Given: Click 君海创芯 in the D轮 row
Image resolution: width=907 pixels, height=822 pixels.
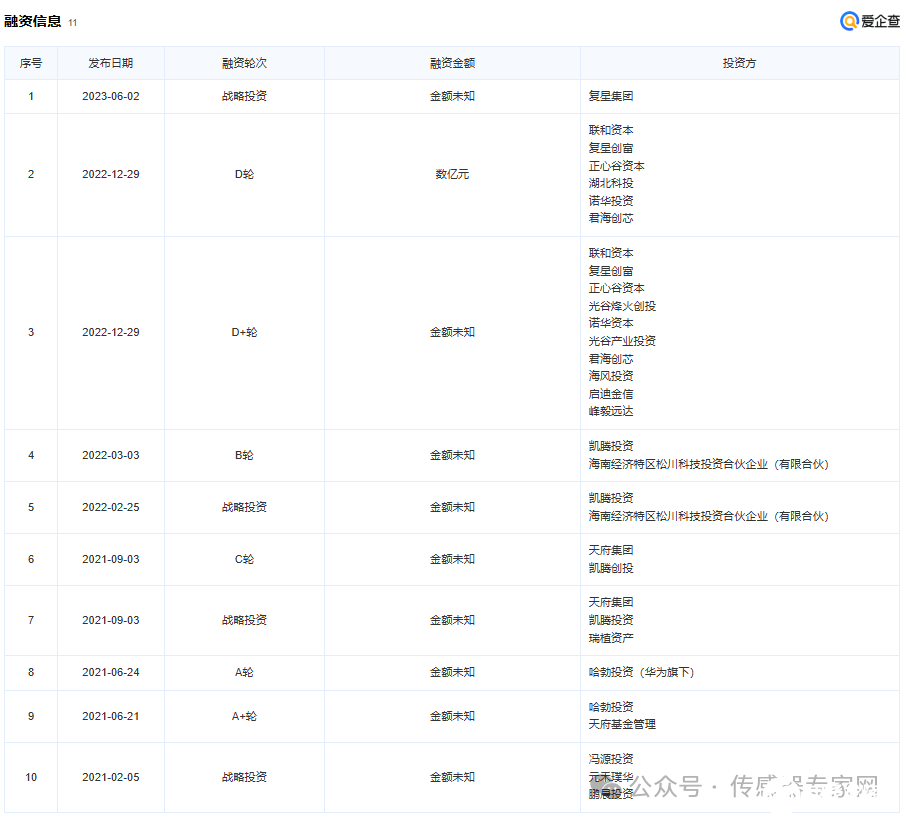Looking at the screenshot, I should click(x=611, y=218).
